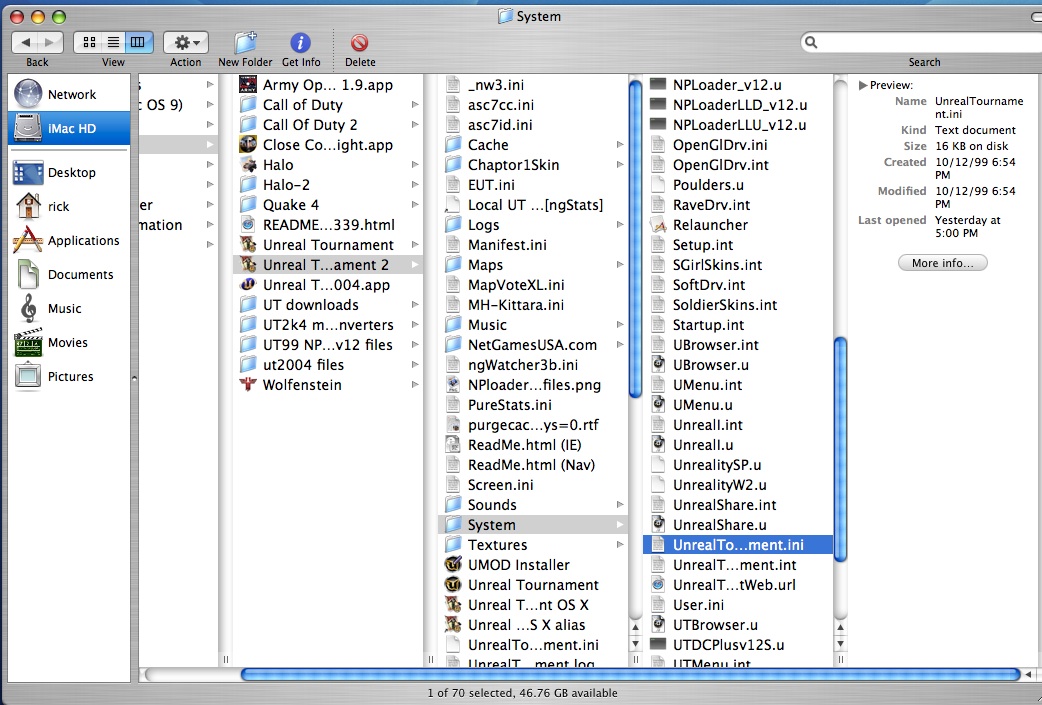The image size is (1042, 705).
Task: Select iMac HD in the sidebar
Action: coord(69,128)
